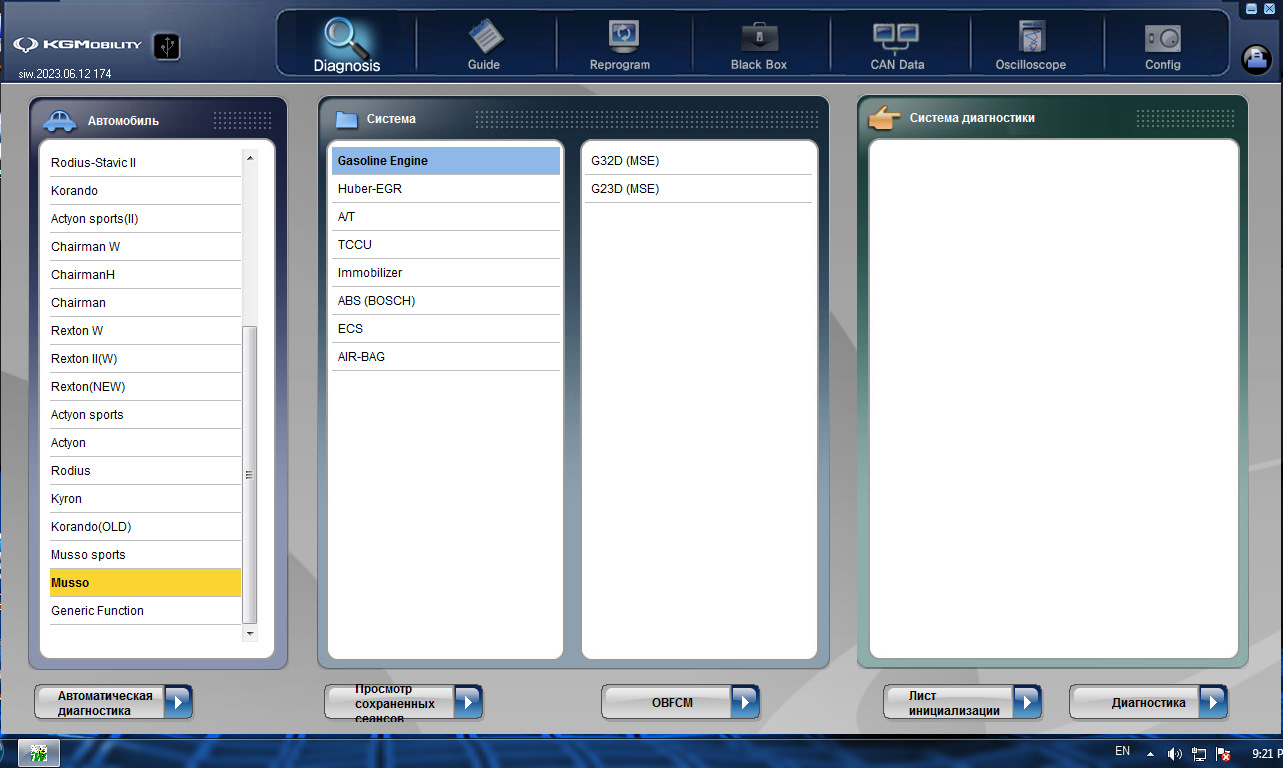The image size is (1283, 768).
Task: Open the Diagnosis magnifier icon
Action: [346, 36]
